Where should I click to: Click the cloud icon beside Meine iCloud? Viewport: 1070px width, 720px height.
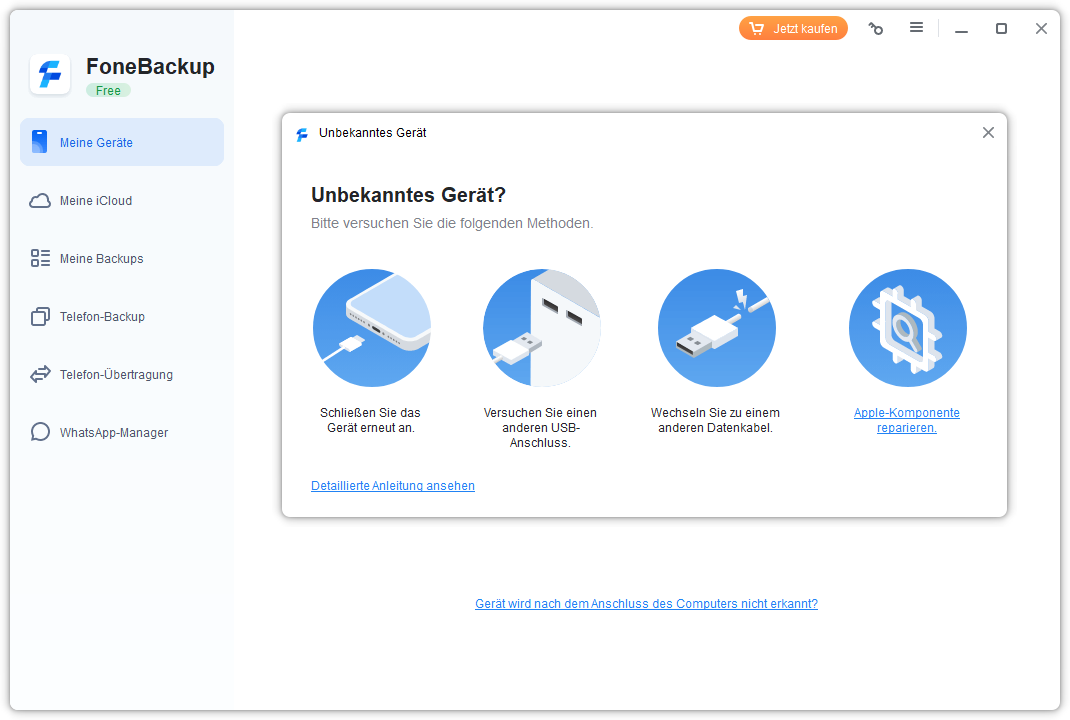click(40, 201)
